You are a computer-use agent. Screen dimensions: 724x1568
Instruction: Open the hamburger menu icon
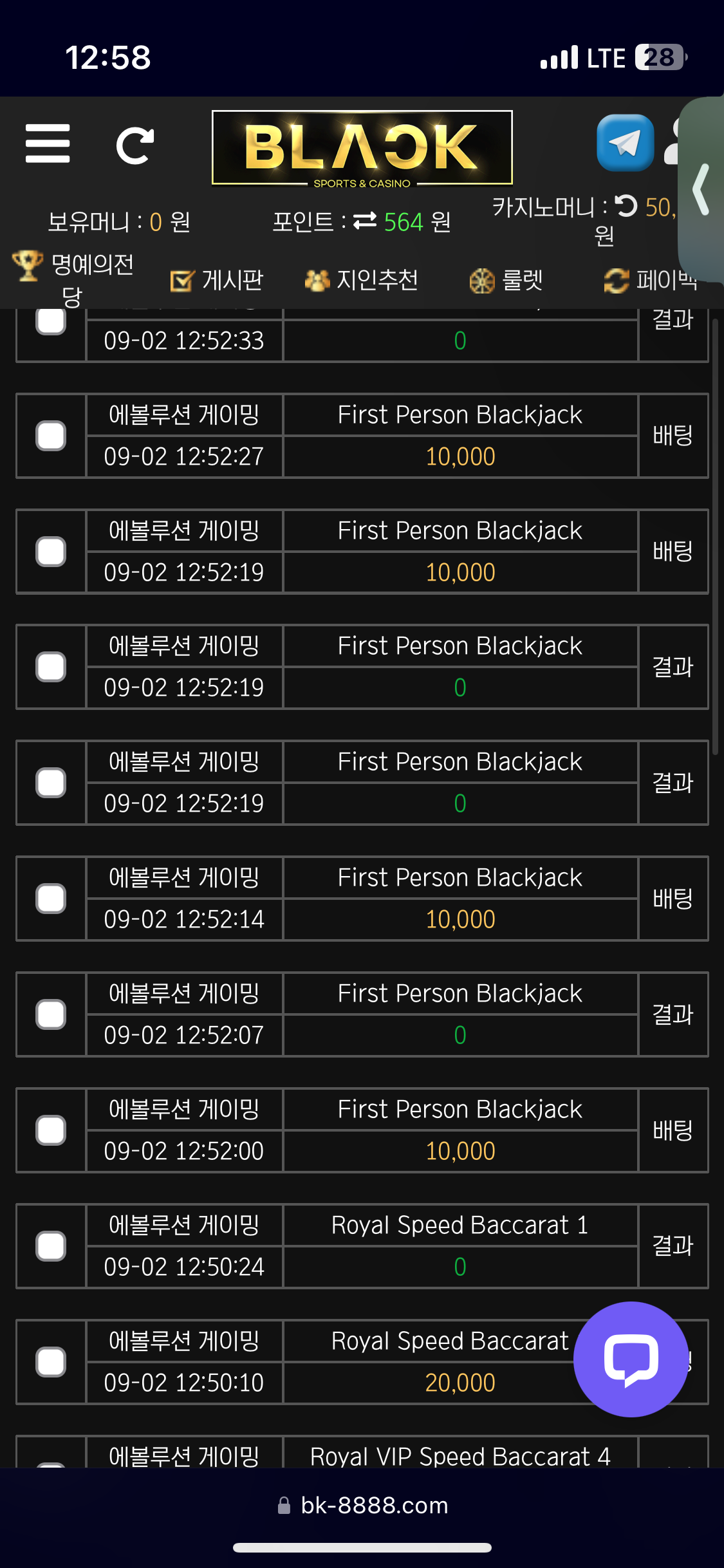[x=48, y=144]
